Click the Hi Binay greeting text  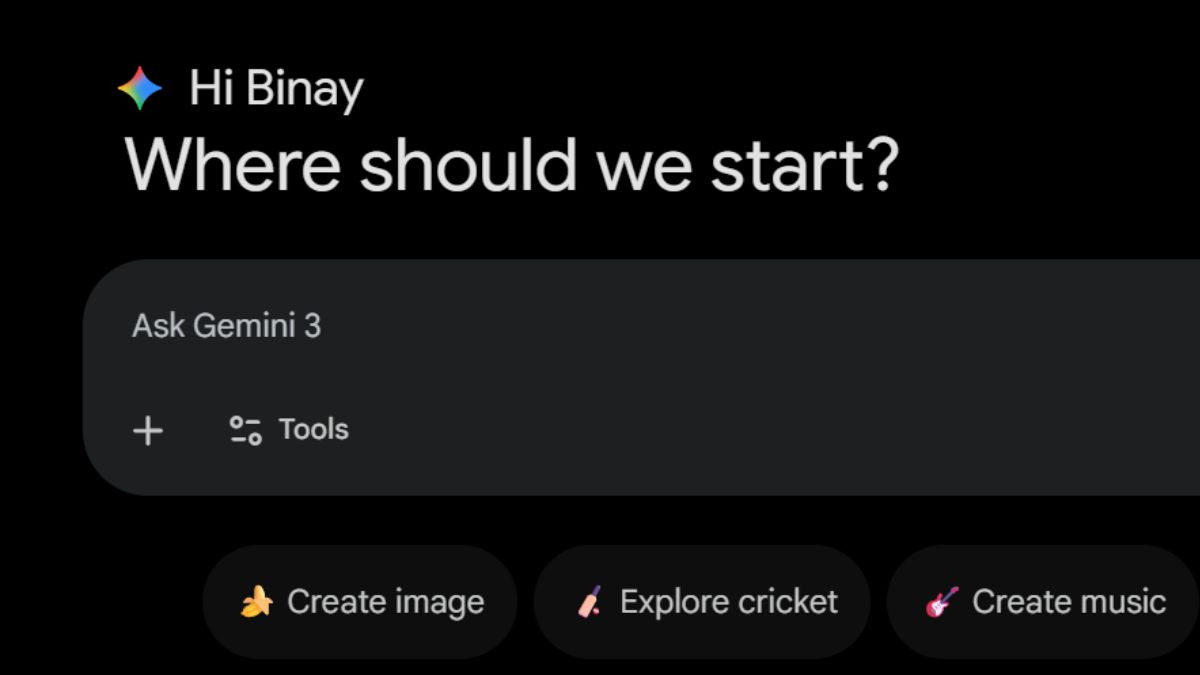point(276,90)
